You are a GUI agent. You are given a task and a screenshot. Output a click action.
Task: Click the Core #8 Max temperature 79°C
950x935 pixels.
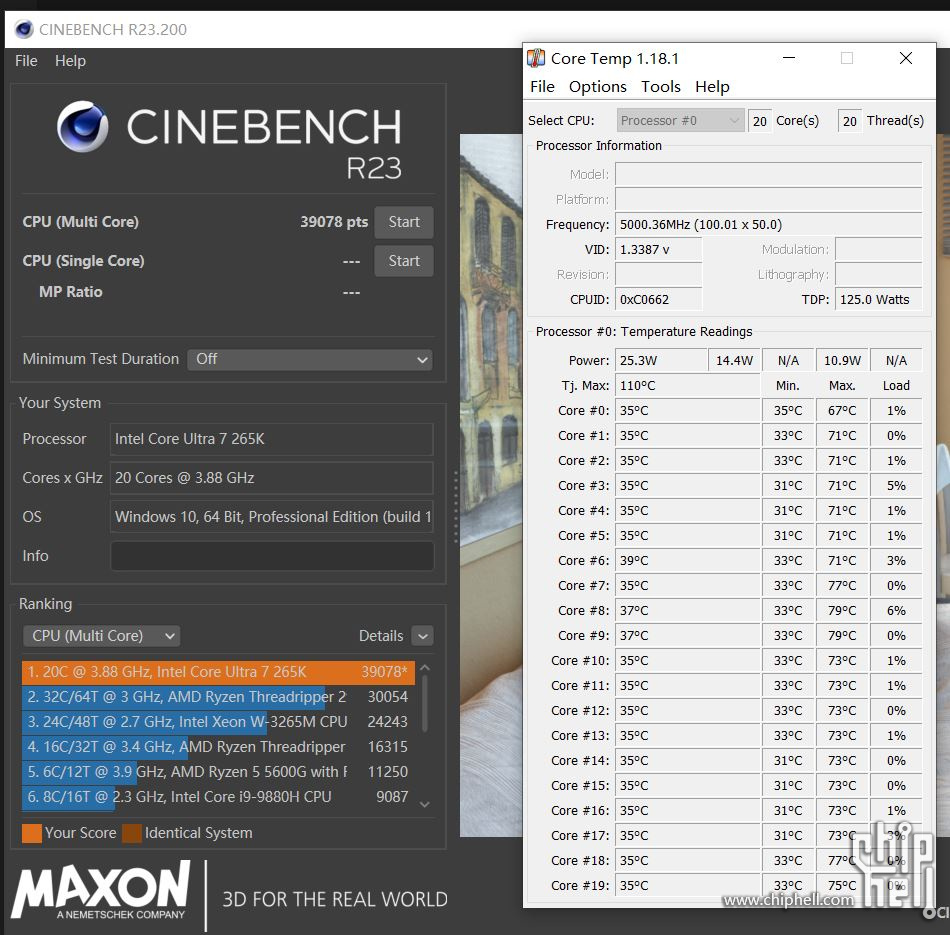[x=842, y=610]
